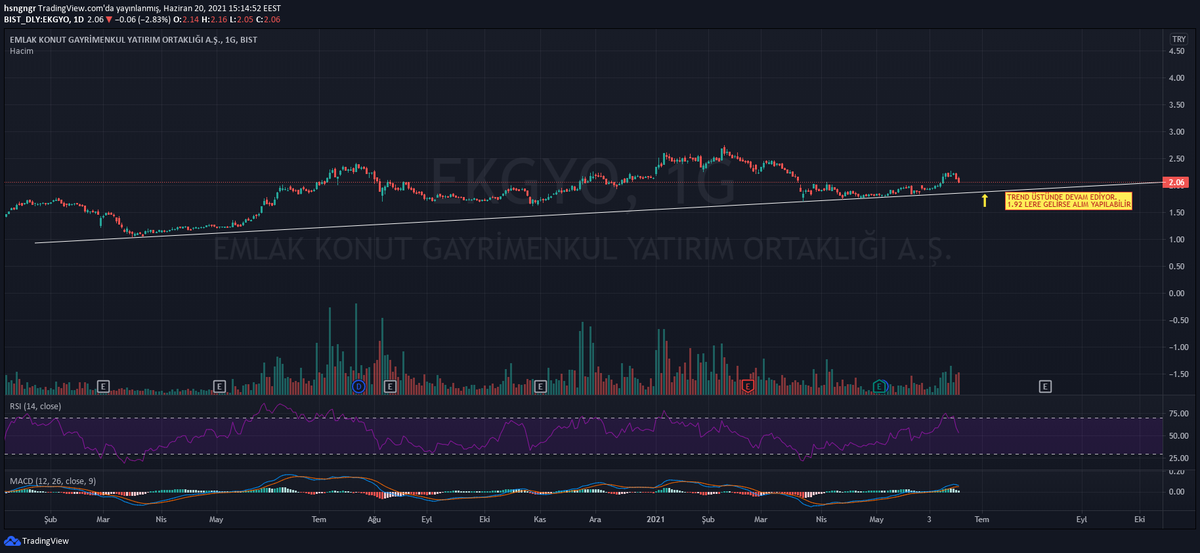
Task: Select the white ascending trendline
Action: click(x=600, y=213)
